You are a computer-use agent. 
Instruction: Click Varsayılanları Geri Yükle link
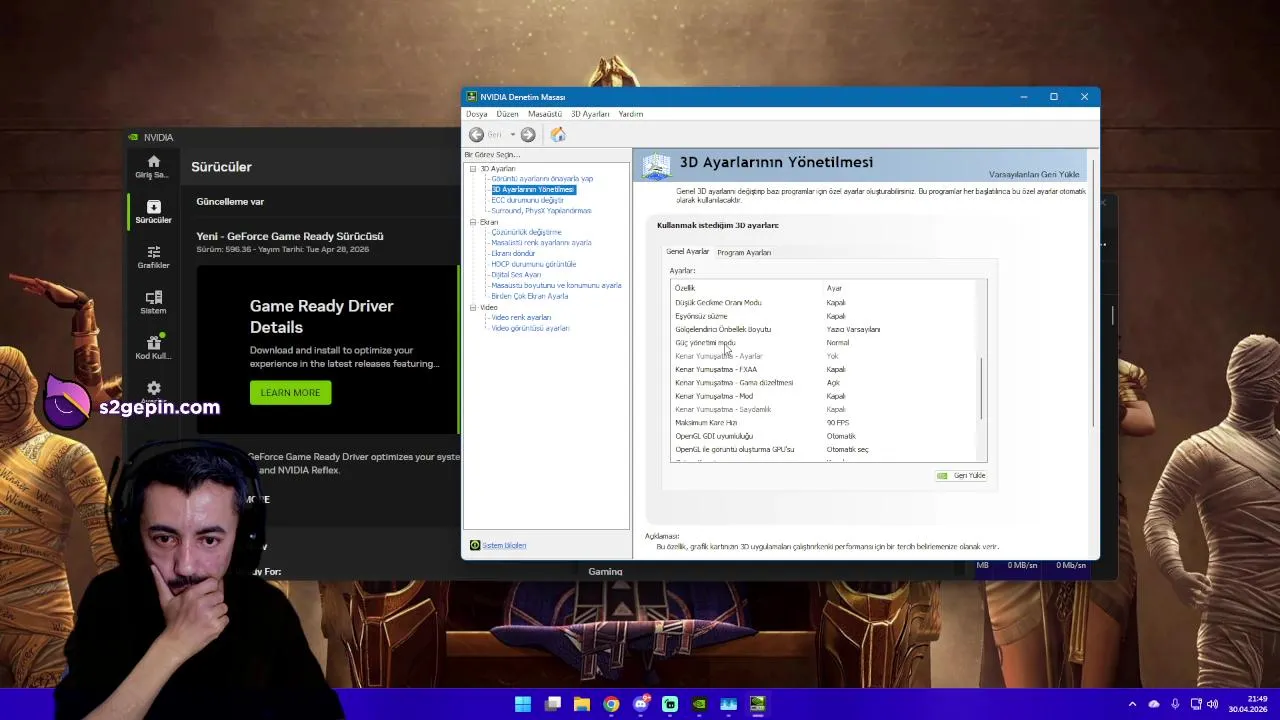(x=1034, y=175)
